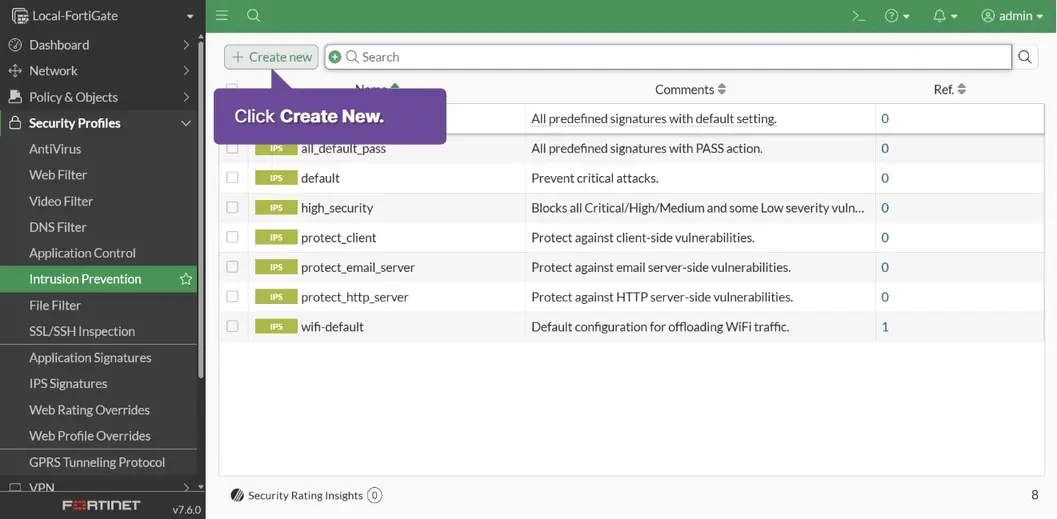This screenshot has width=1057, height=519.
Task: Tick the high_security checkbox
Action: (233, 208)
